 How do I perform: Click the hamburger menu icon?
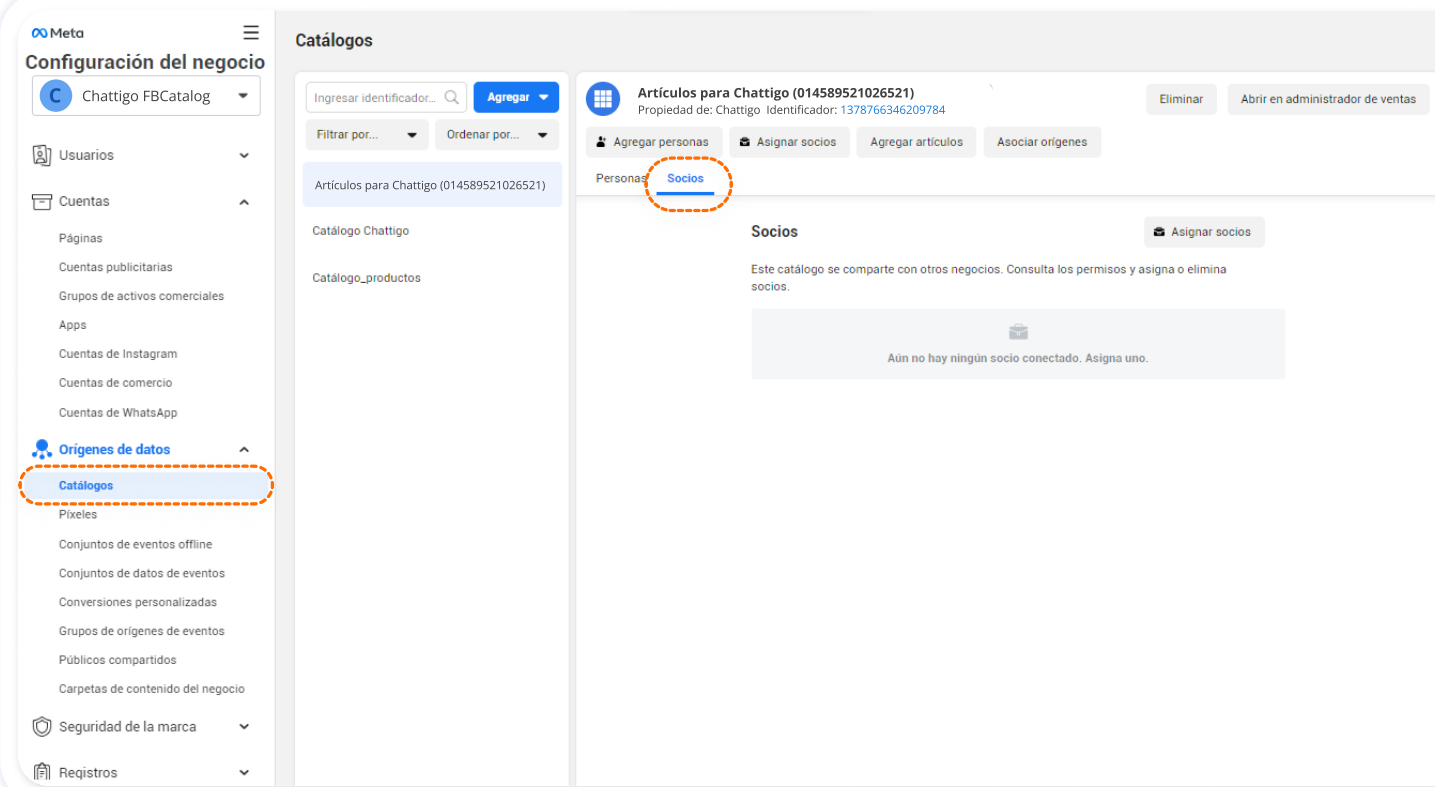click(x=251, y=33)
